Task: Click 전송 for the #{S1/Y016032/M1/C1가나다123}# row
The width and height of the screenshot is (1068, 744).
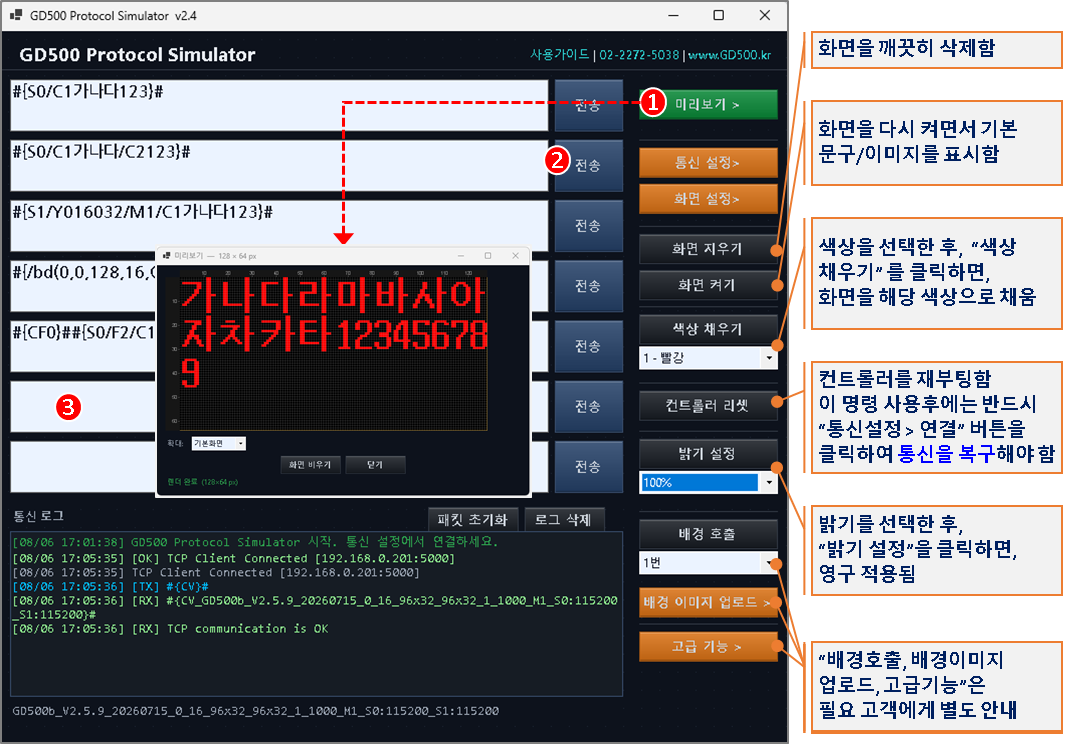Action: pos(588,226)
